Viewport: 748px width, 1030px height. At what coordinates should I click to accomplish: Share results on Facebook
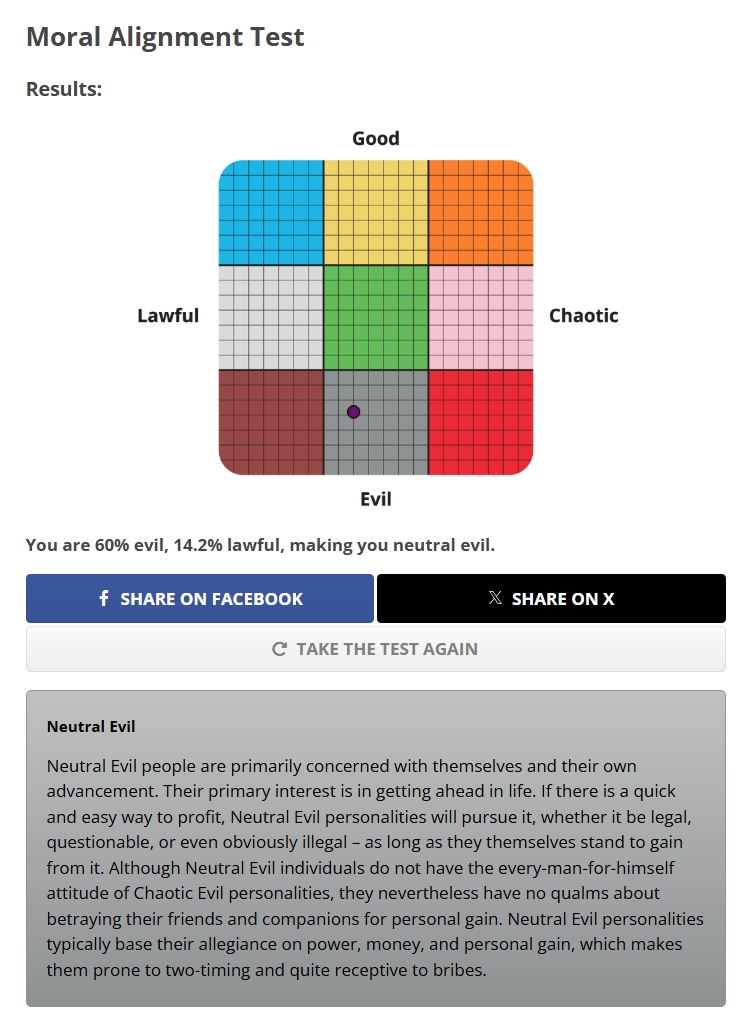click(x=200, y=598)
